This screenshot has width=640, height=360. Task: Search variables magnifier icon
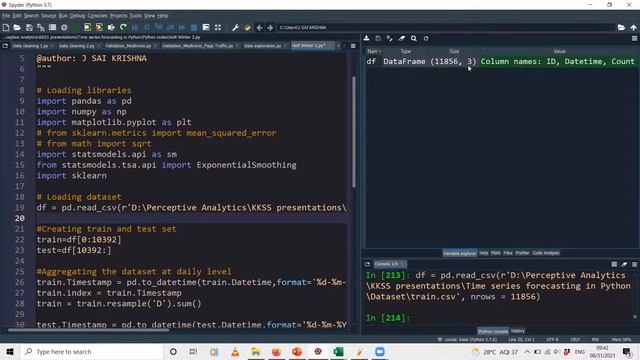click(x=413, y=38)
